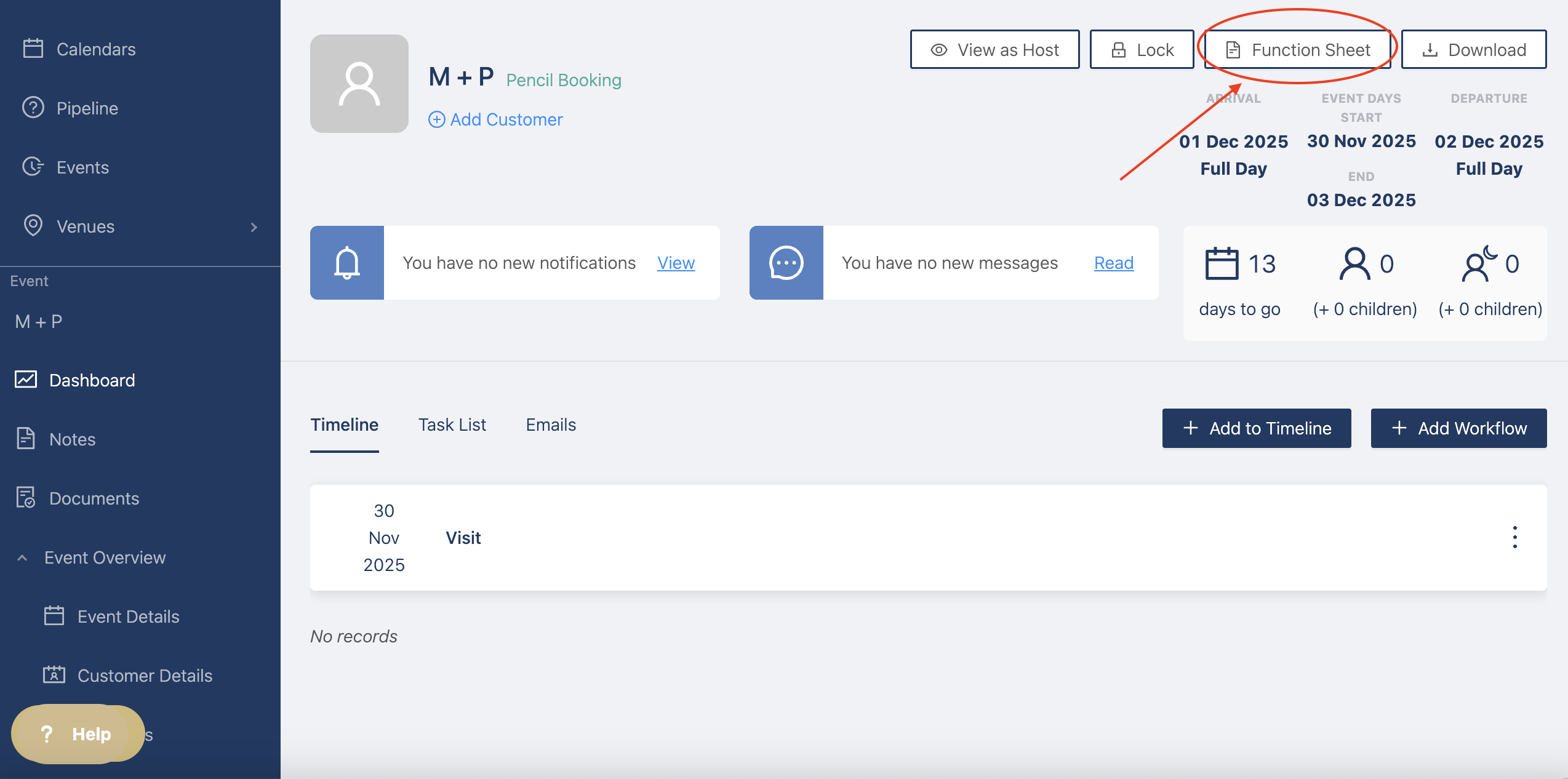Collapse the Event Overview section
Image resolution: width=1568 pixels, height=779 pixels.
(x=23, y=557)
